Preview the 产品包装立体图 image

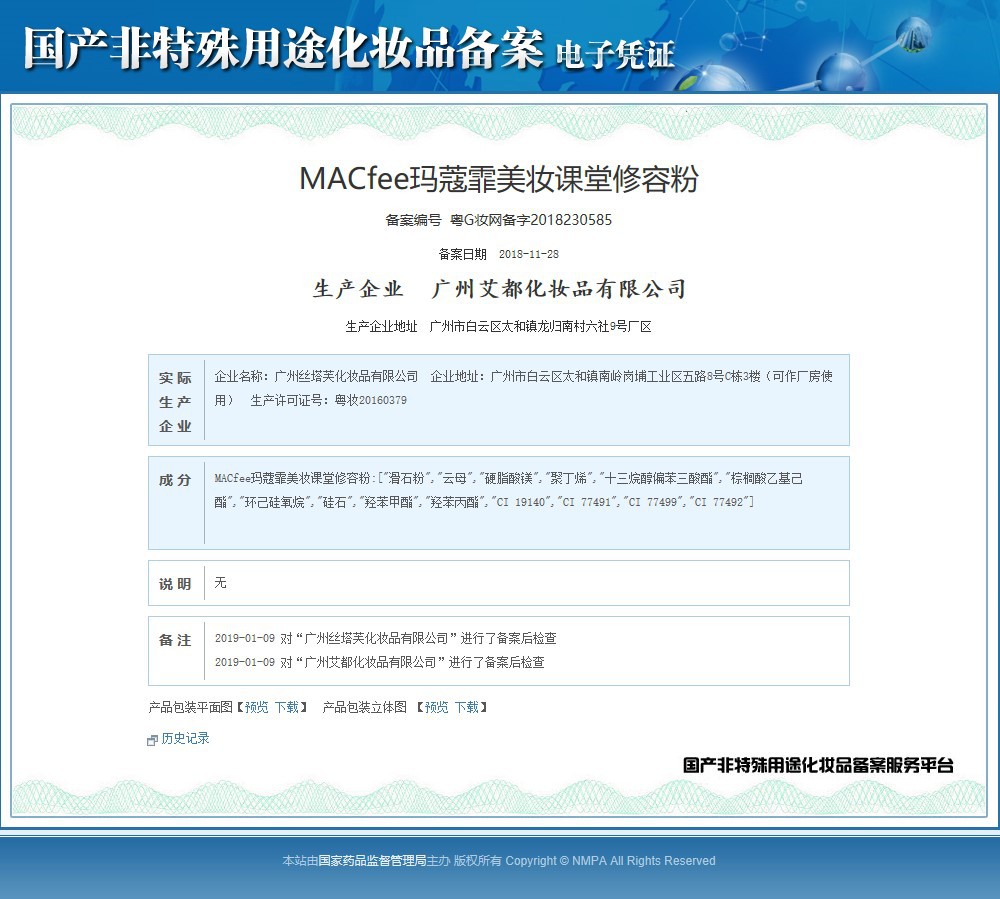click(436, 707)
